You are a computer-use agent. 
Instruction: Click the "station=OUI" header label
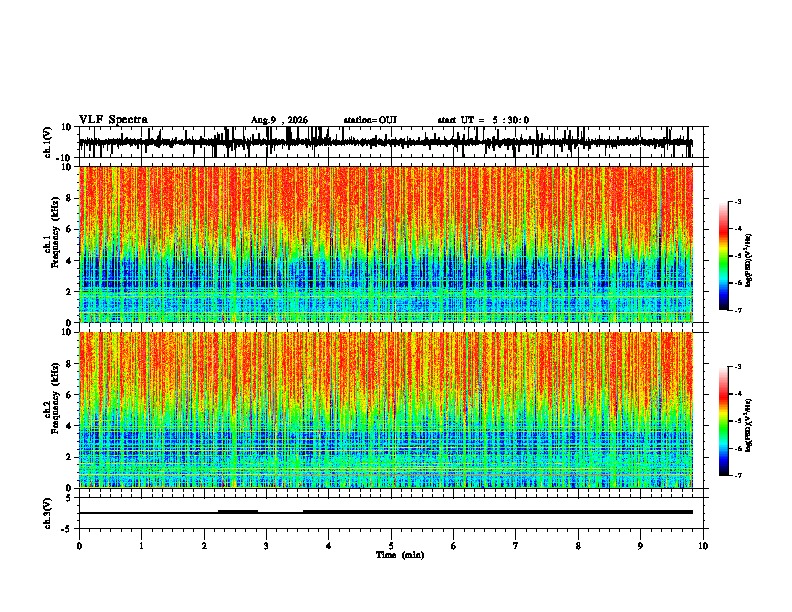[x=370, y=120]
